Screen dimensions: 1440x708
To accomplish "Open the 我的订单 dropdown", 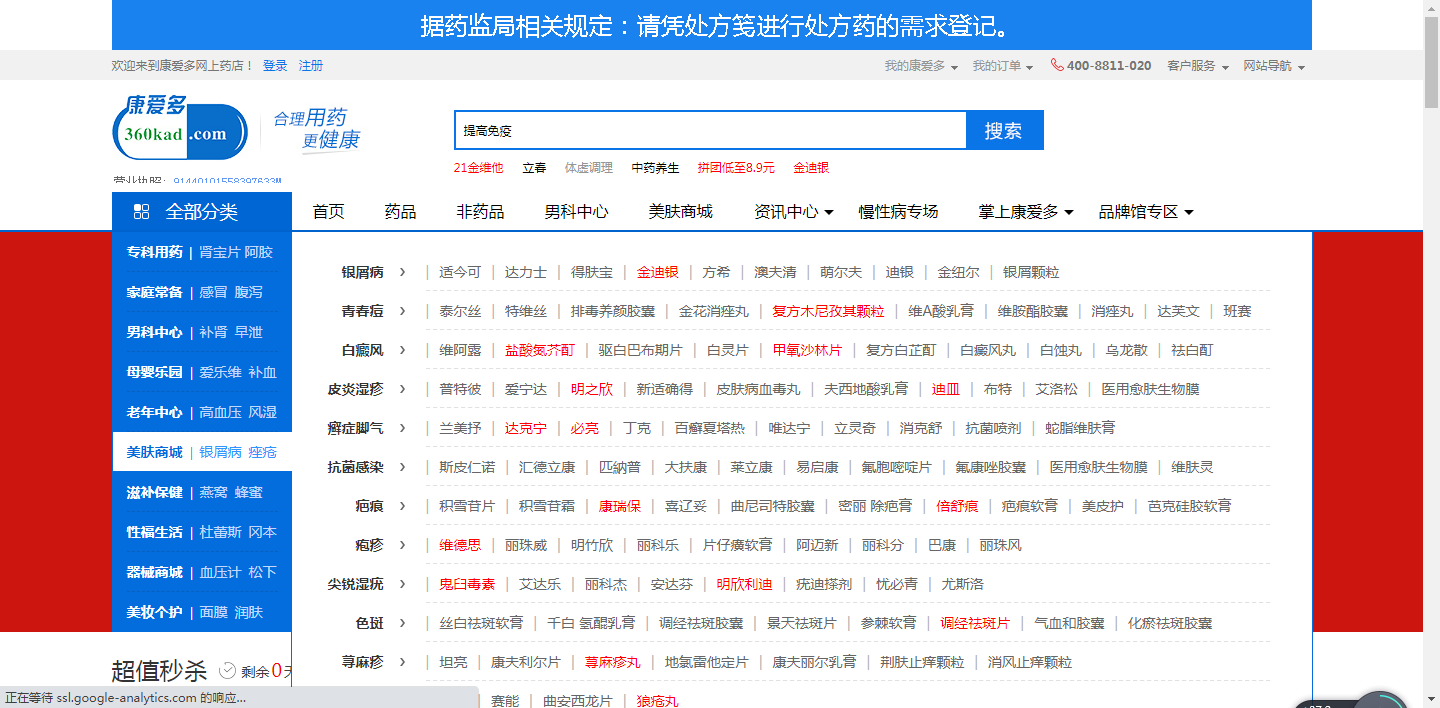I will 1003,66.
